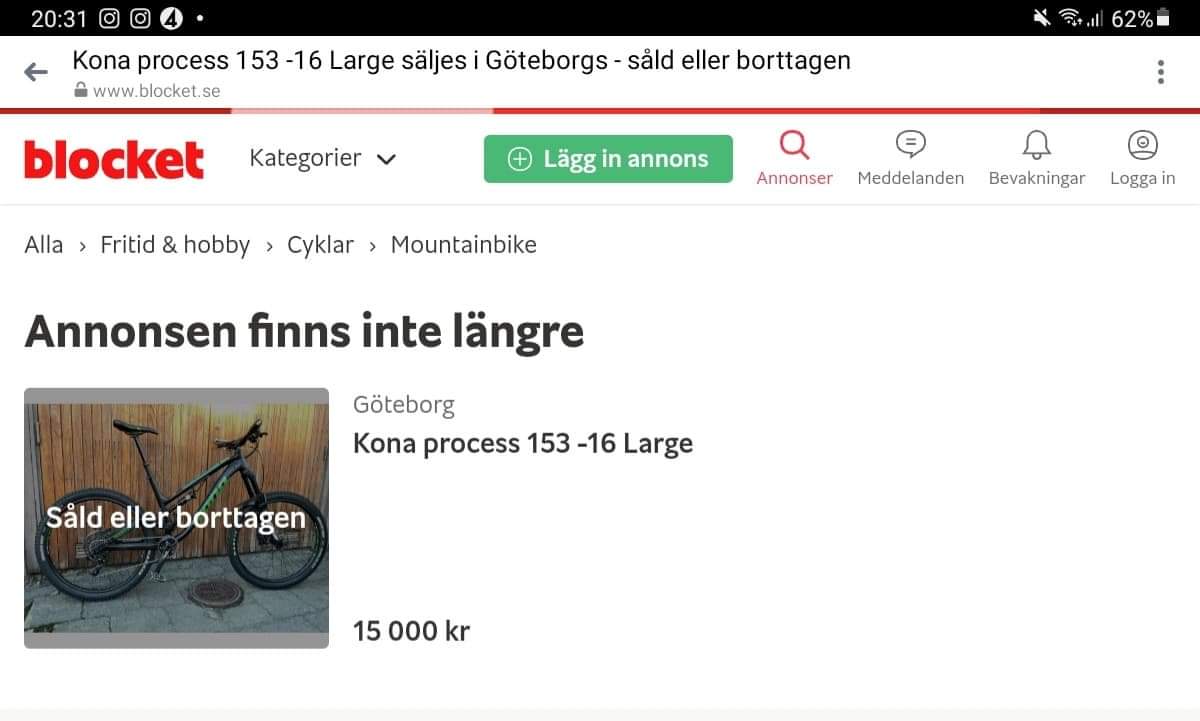Tap the padlock site security icon
This screenshot has width=1200, height=721.
coord(81,90)
